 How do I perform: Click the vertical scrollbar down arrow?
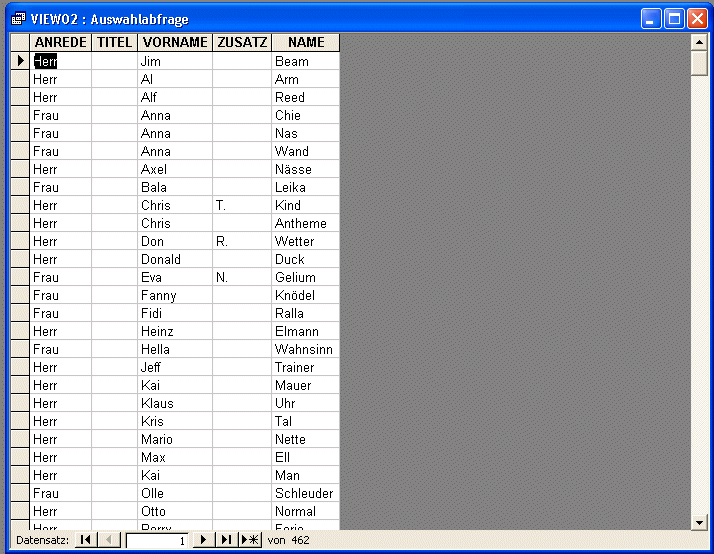point(699,522)
